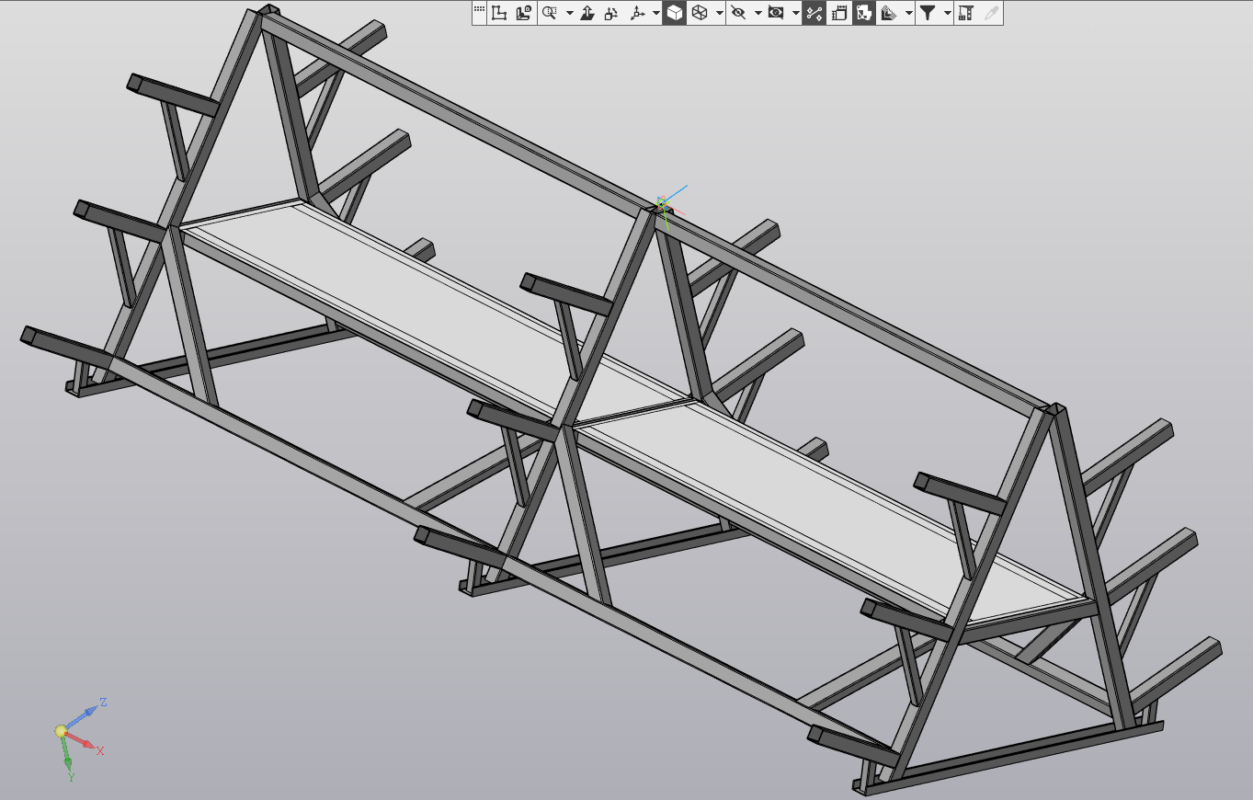1253x800 pixels.
Task: Click the angled-bracket icon left of the zoom magnifier
Action: tap(524, 13)
